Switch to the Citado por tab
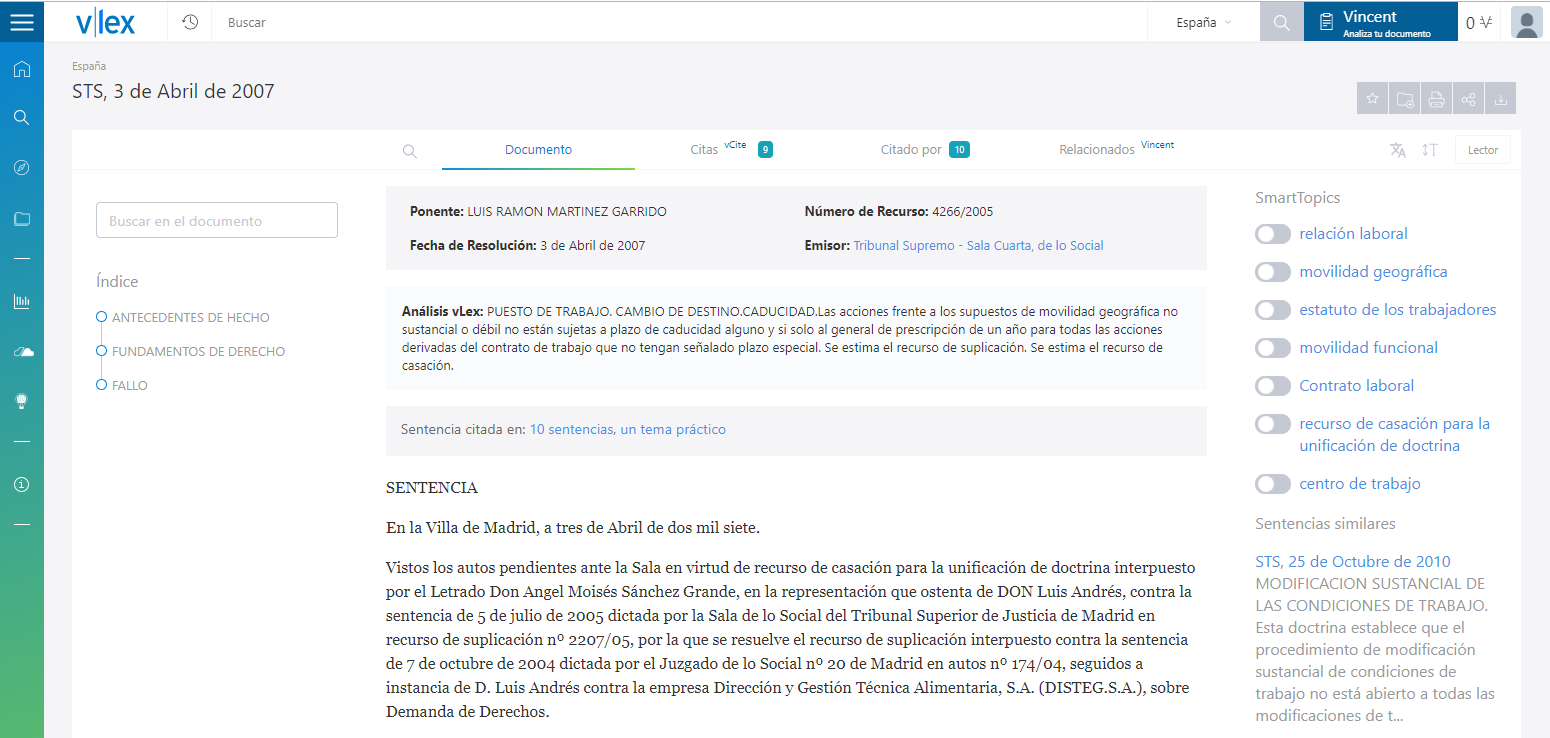This screenshot has height=738, width=1550. (913, 149)
